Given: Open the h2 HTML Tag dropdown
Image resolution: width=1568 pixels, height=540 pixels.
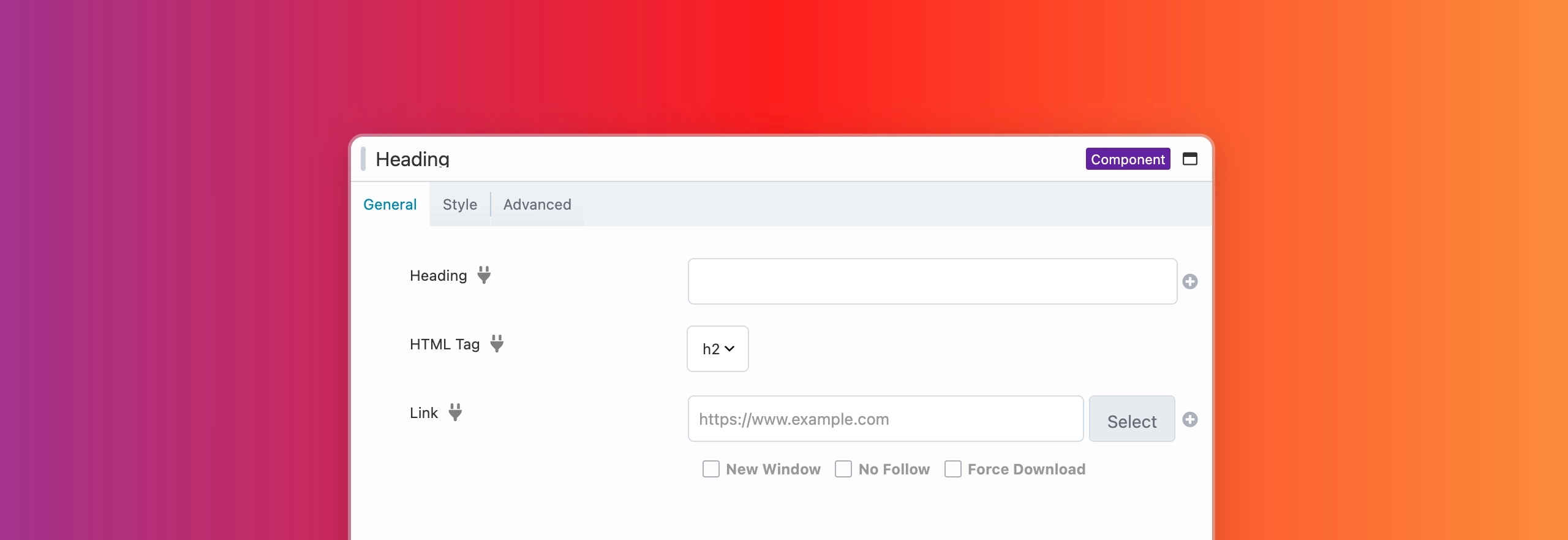Looking at the screenshot, I should [717, 349].
